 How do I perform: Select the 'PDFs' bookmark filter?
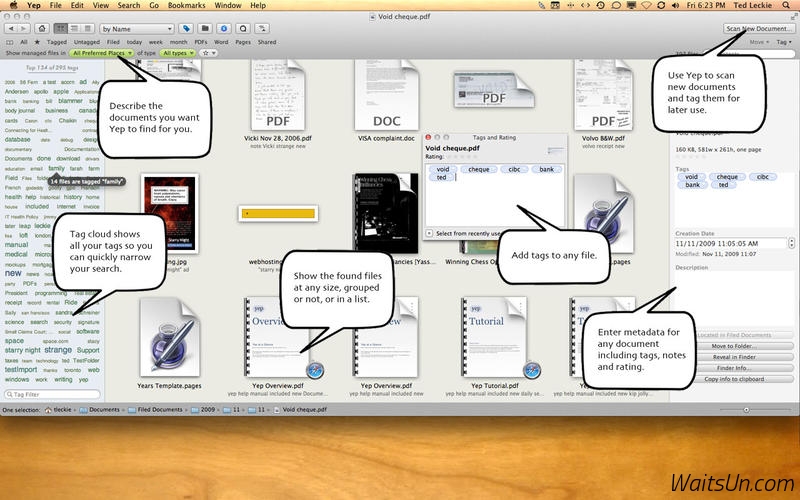point(201,42)
